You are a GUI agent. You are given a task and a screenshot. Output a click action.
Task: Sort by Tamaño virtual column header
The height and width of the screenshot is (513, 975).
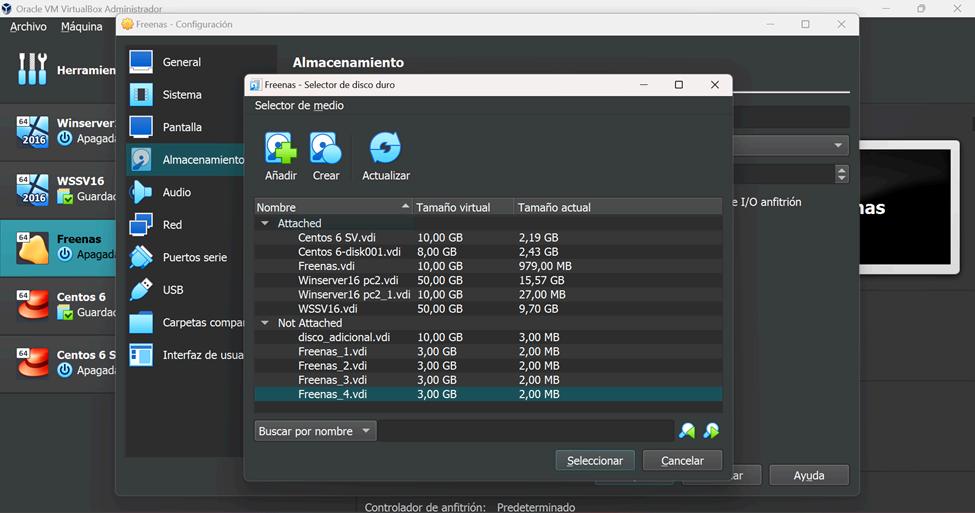pos(463,207)
